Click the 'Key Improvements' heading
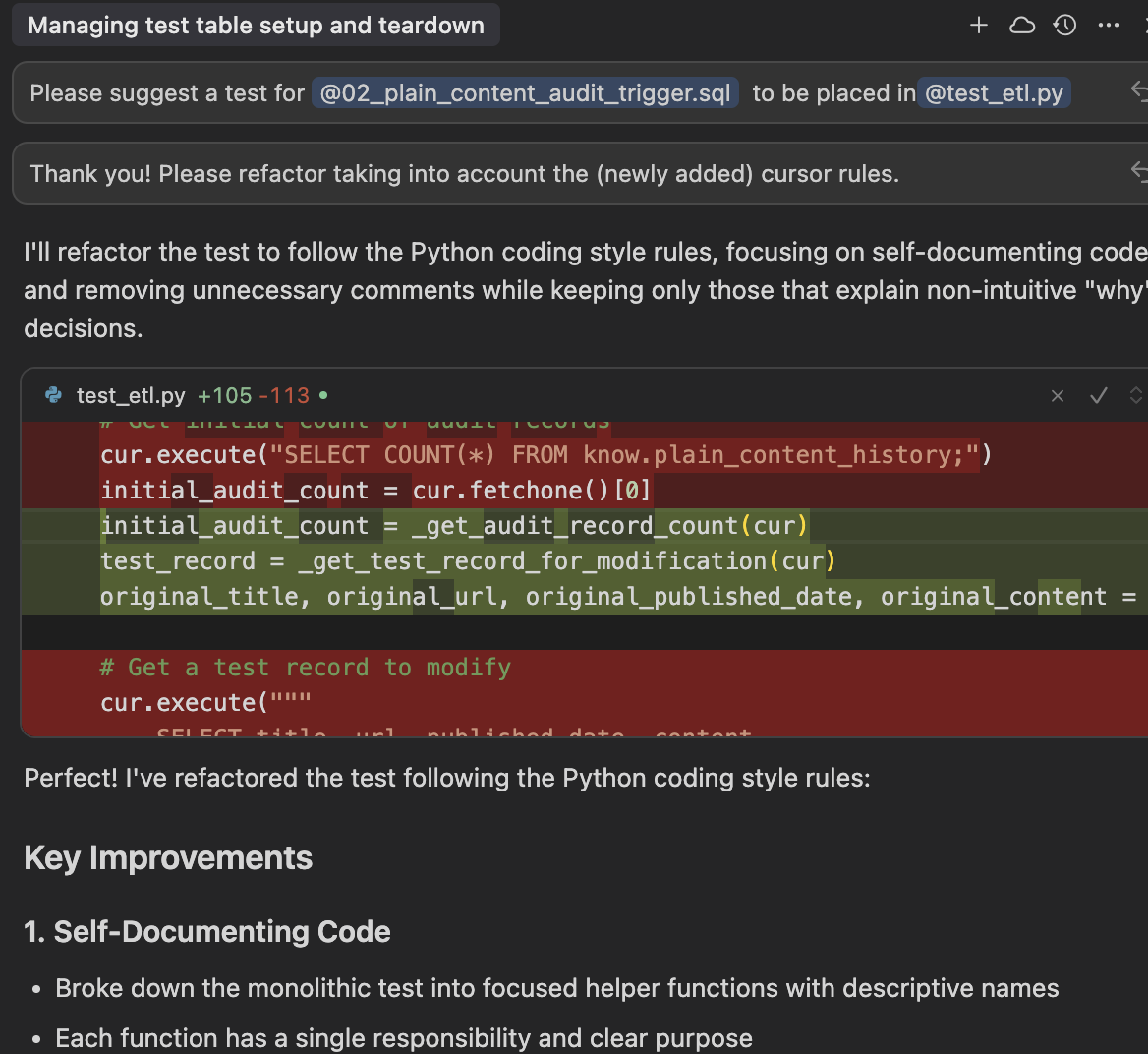The width and height of the screenshot is (1148, 1054). [168, 857]
